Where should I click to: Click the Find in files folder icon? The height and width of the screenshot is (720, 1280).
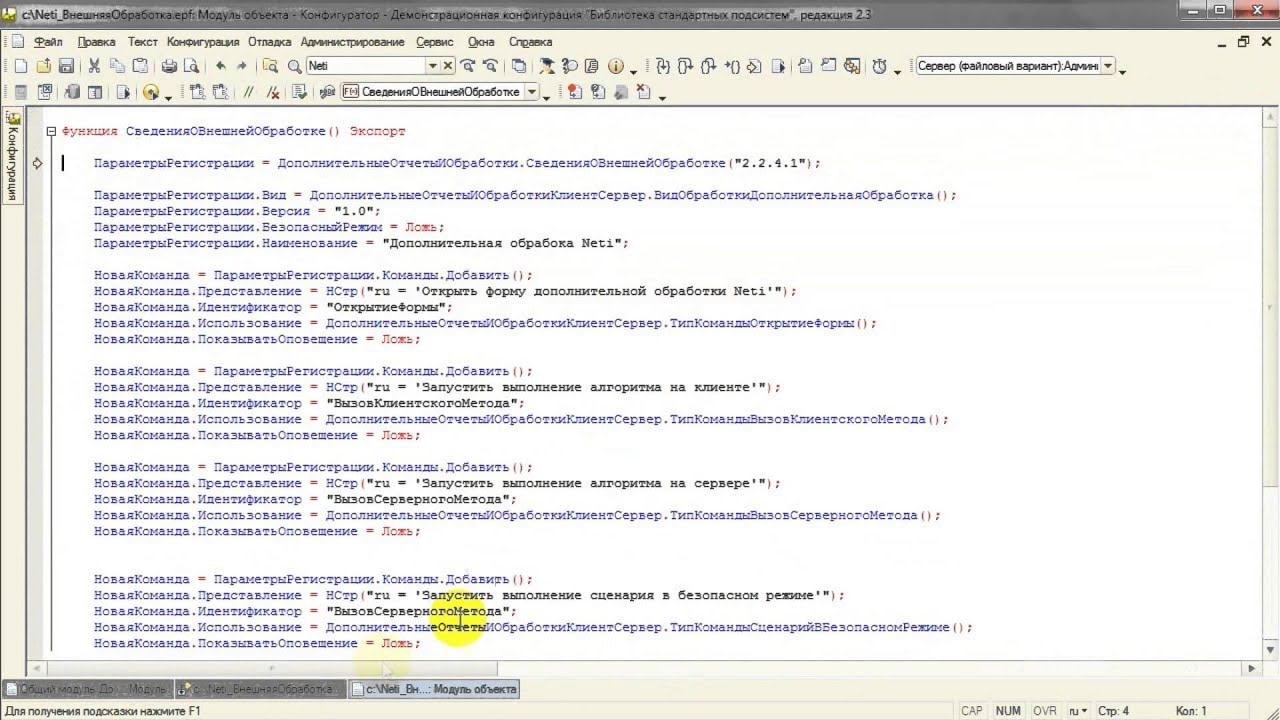pyautogui.click(x=270, y=66)
